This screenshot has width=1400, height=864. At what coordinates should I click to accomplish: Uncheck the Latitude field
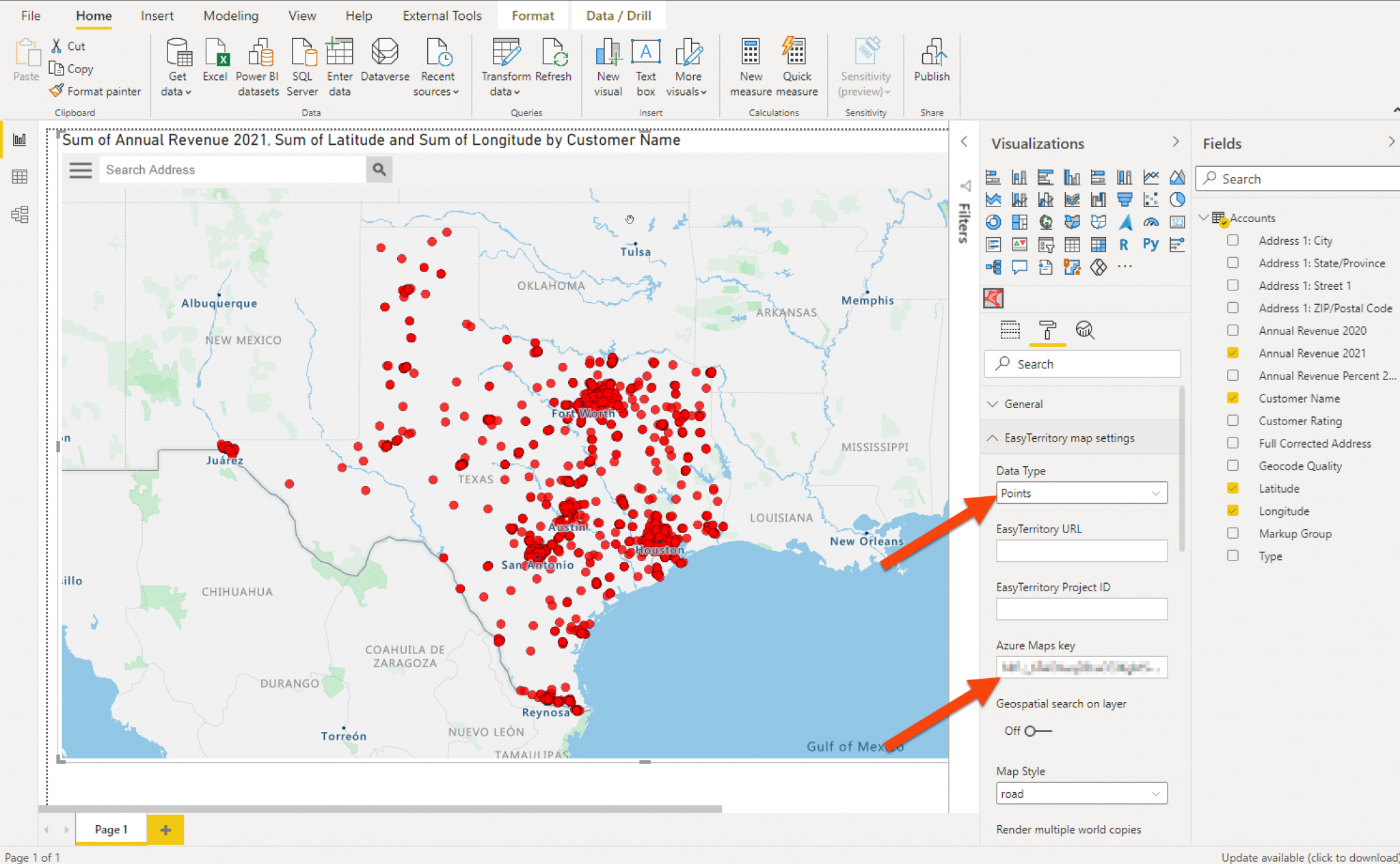1233,488
